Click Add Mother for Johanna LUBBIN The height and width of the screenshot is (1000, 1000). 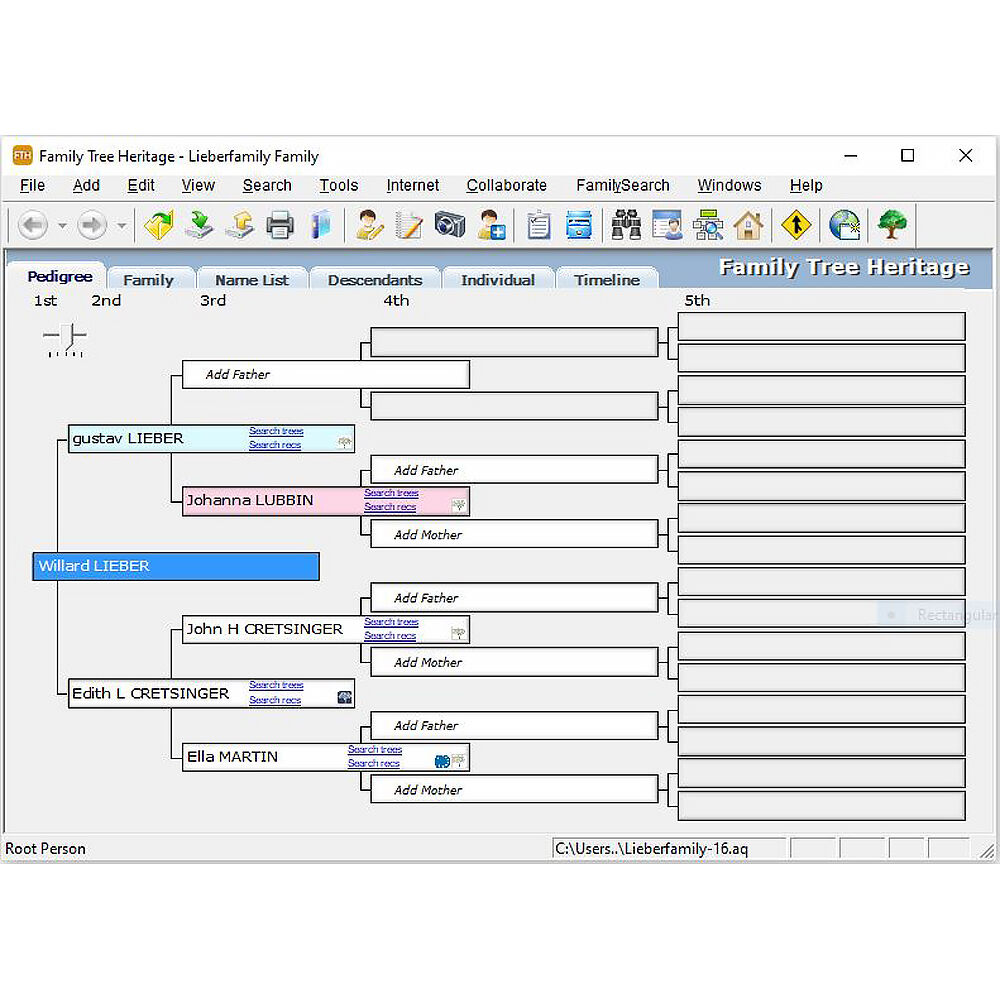click(x=514, y=534)
